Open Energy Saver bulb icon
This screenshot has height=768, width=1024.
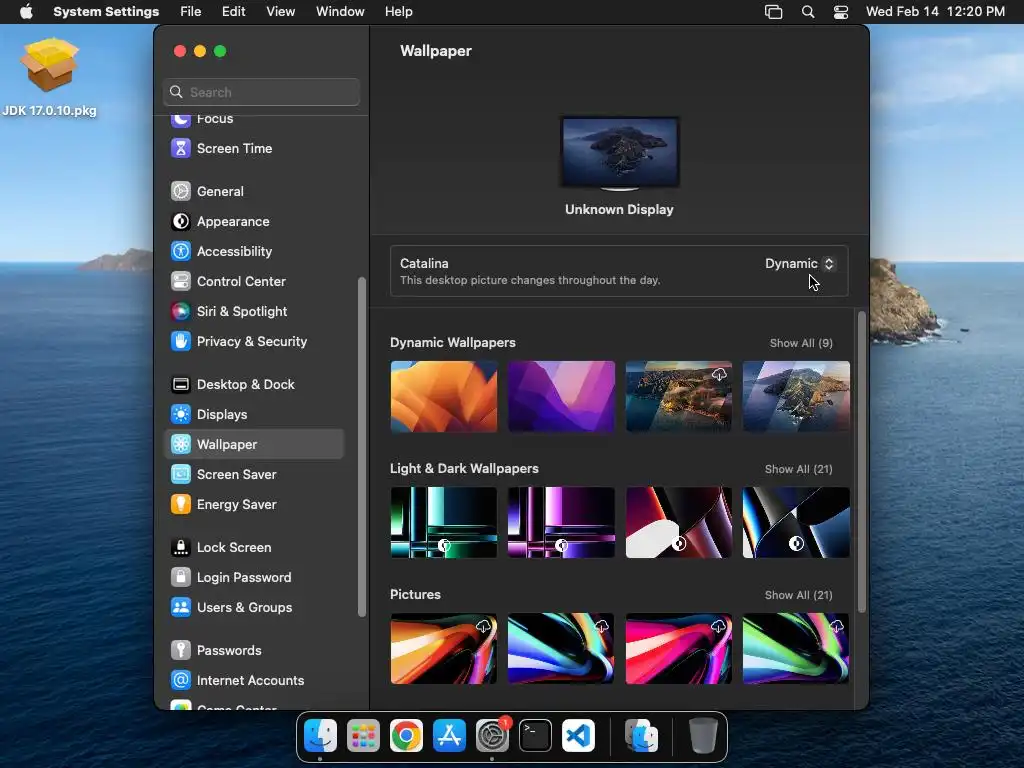(x=181, y=505)
